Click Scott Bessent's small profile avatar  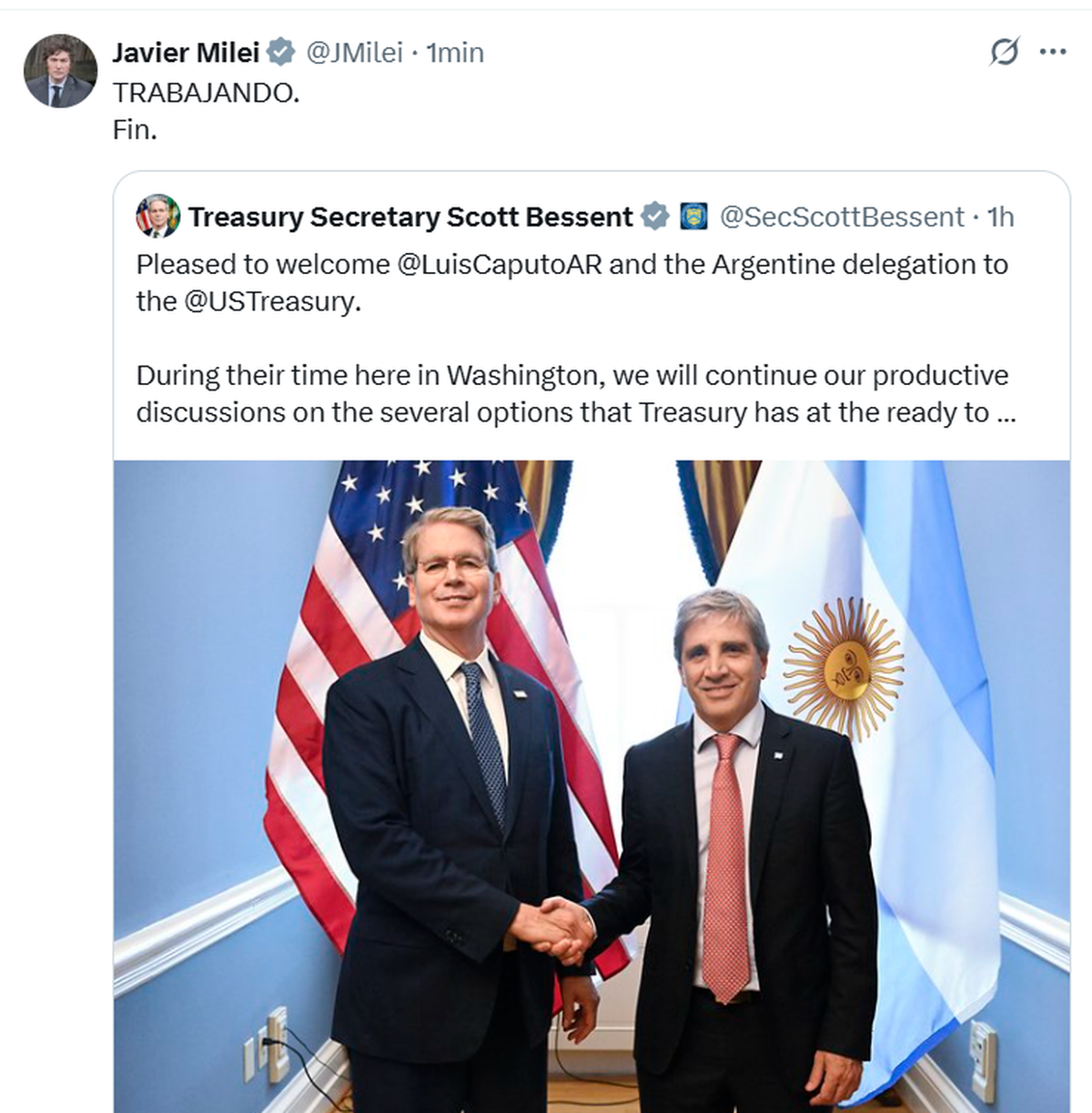point(157,217)
